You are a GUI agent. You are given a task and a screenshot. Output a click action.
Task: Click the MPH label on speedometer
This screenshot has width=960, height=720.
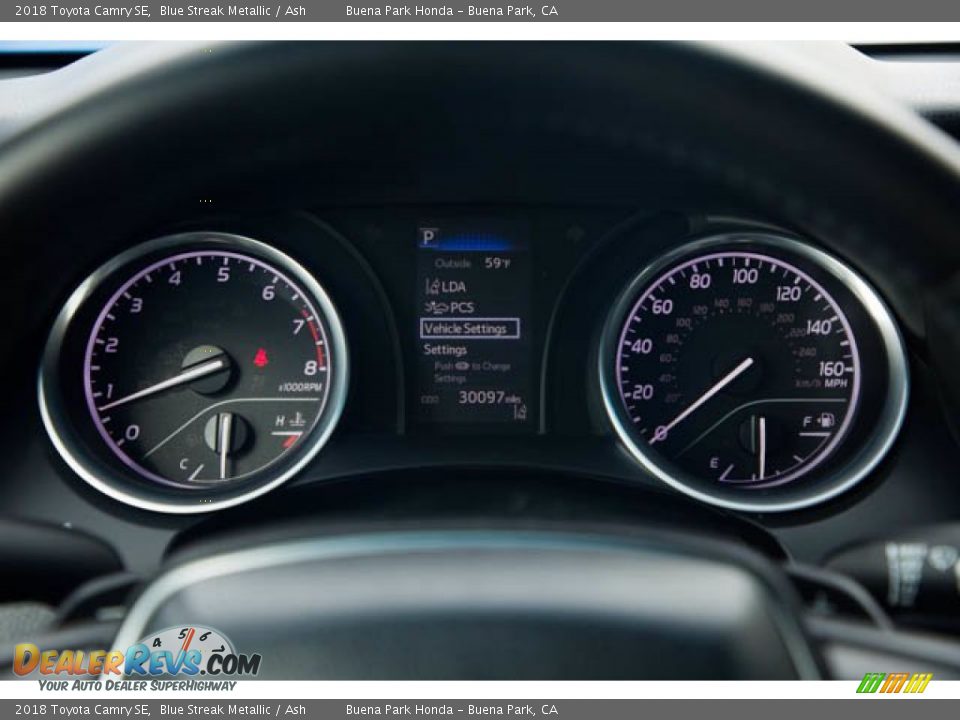(836, 383)
